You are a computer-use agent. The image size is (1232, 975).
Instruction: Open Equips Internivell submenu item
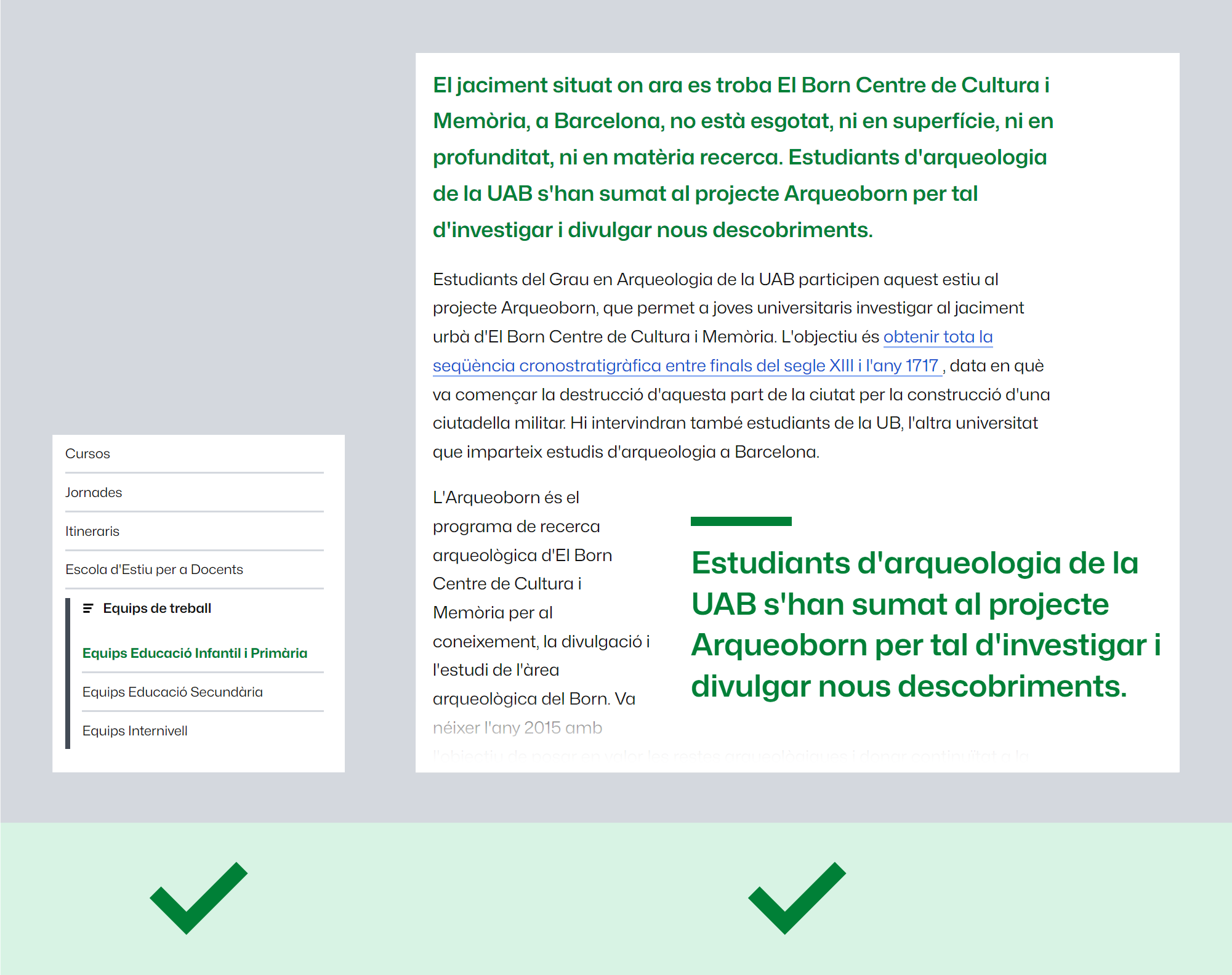135,731
